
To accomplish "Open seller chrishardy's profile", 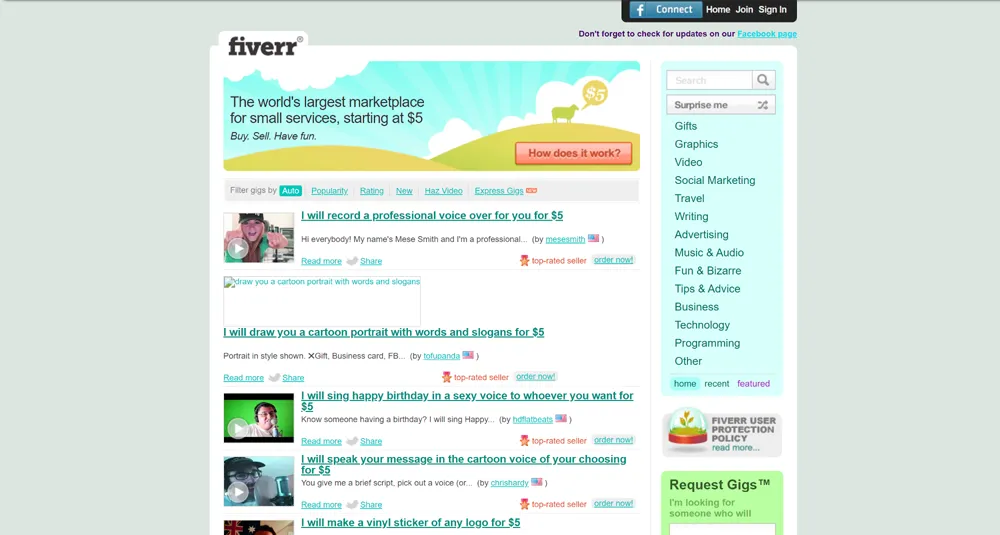I will coord(509,483).
